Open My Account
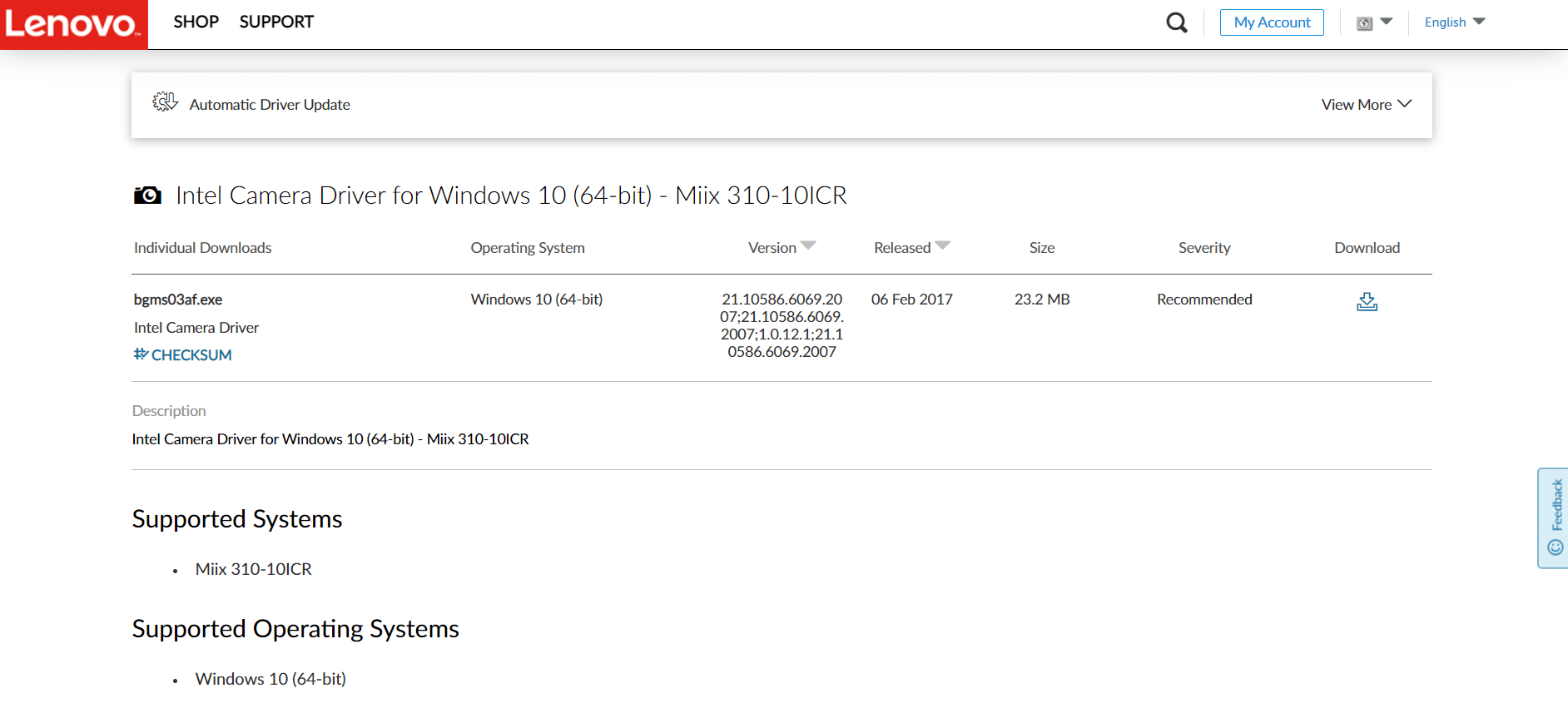 coord(1272,22)
